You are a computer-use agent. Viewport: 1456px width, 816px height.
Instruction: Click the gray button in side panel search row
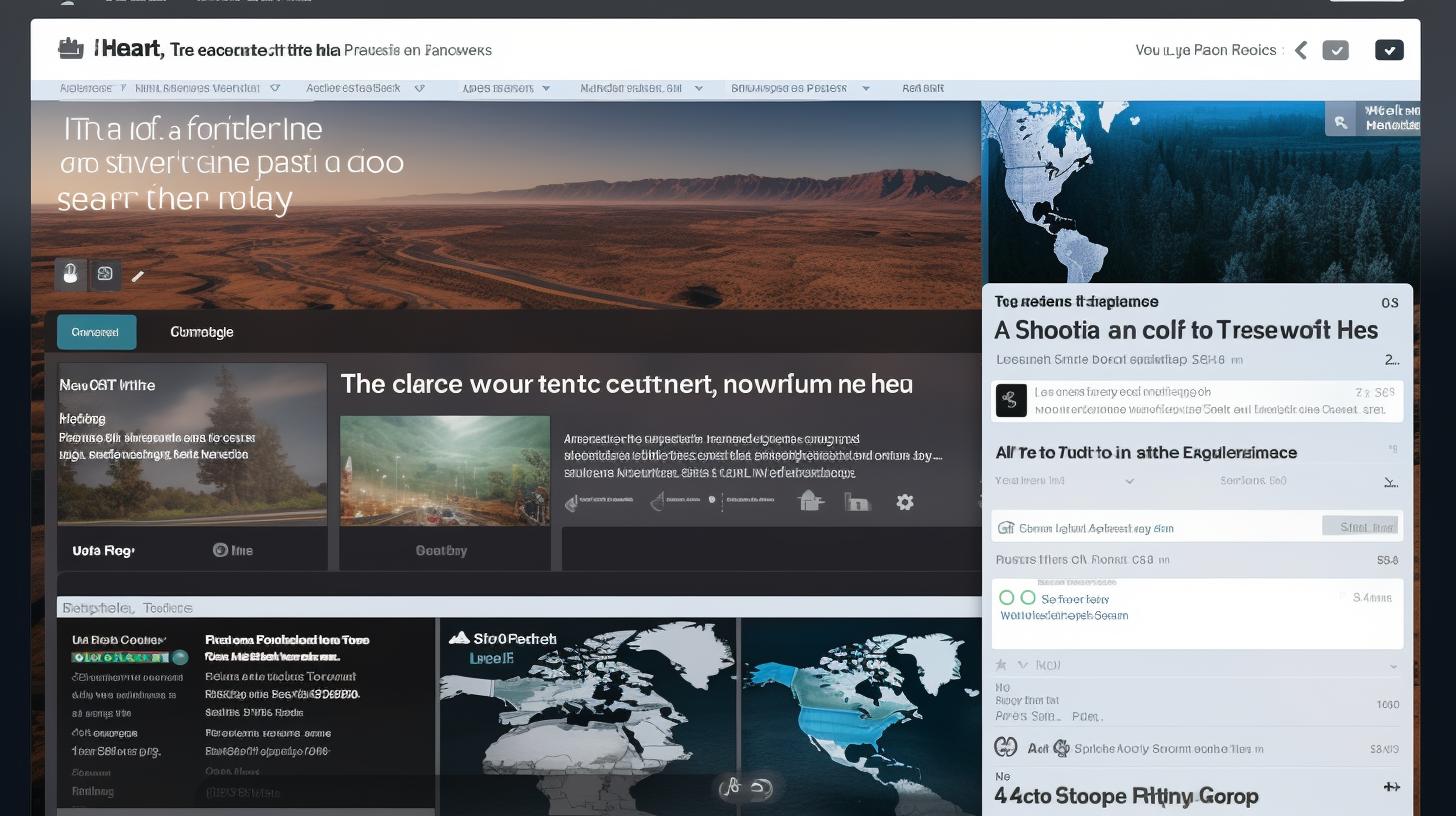[1360, 527]
